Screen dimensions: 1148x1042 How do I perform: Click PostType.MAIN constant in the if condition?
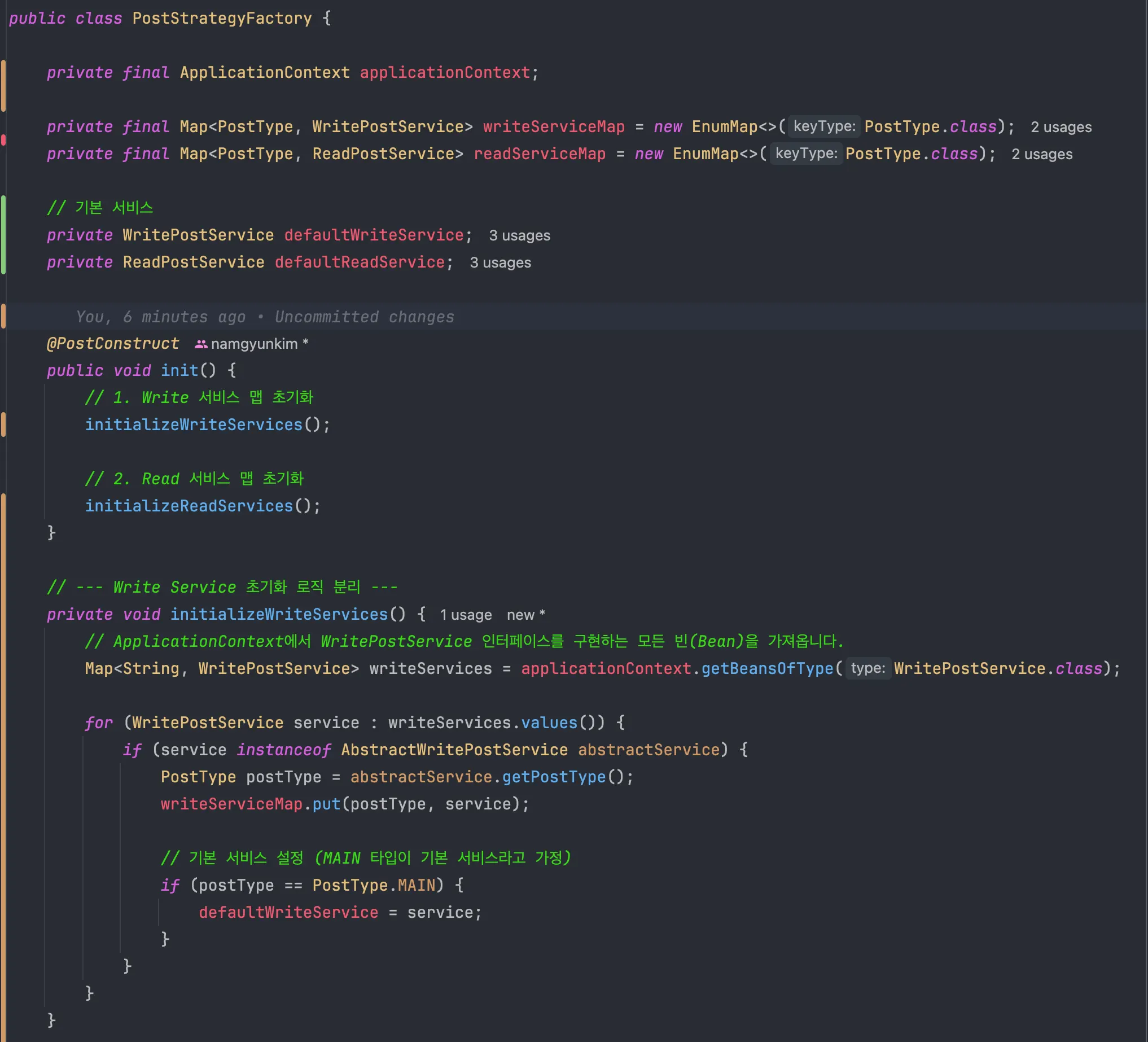coord(416,885)
